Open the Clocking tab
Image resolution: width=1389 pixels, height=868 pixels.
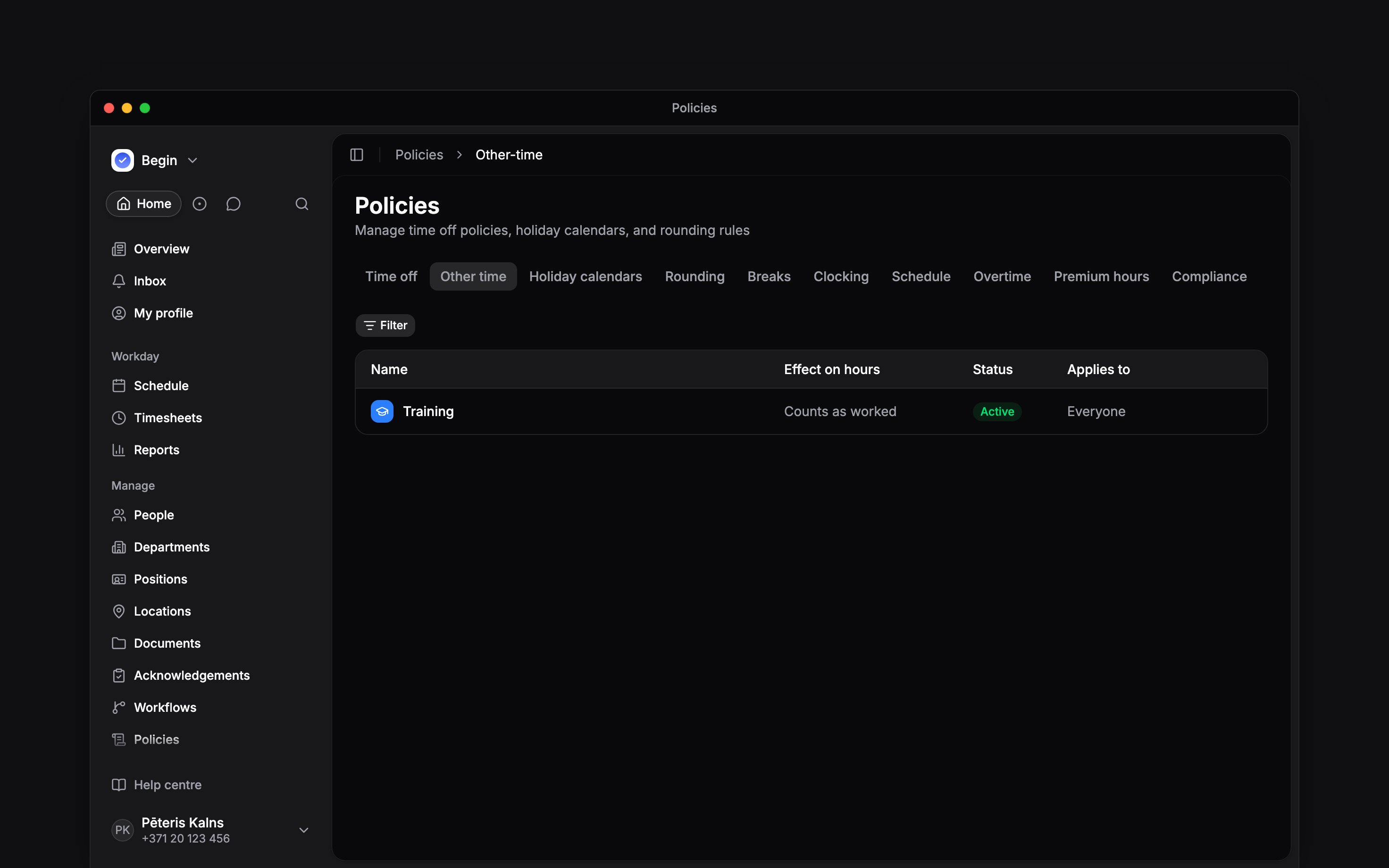[841, 277]
